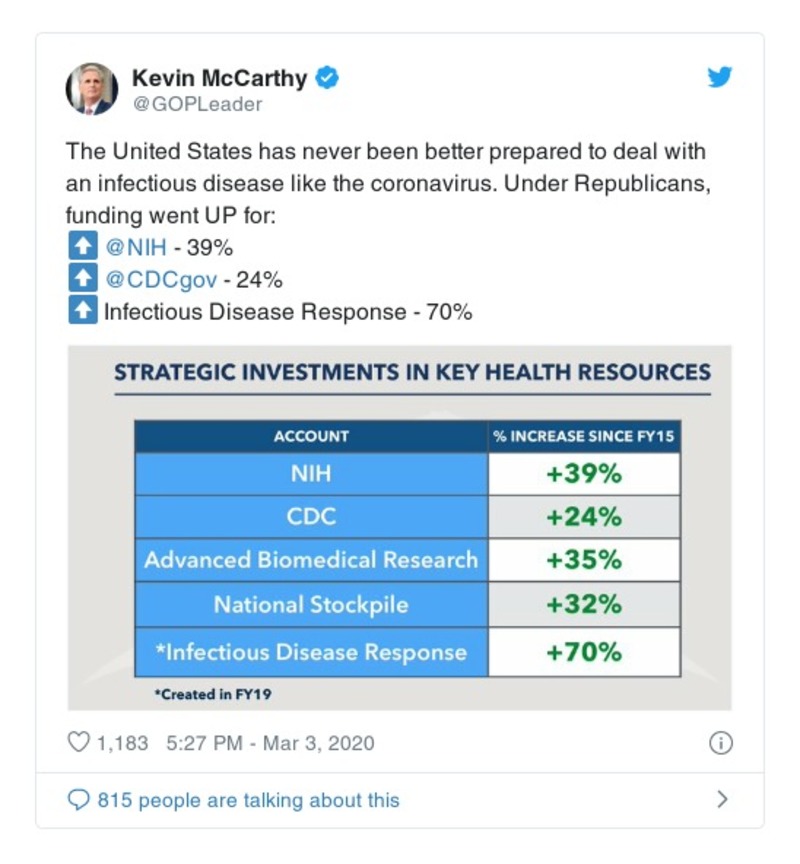Click the Kevin McCarthy display name

click(218, 77)
